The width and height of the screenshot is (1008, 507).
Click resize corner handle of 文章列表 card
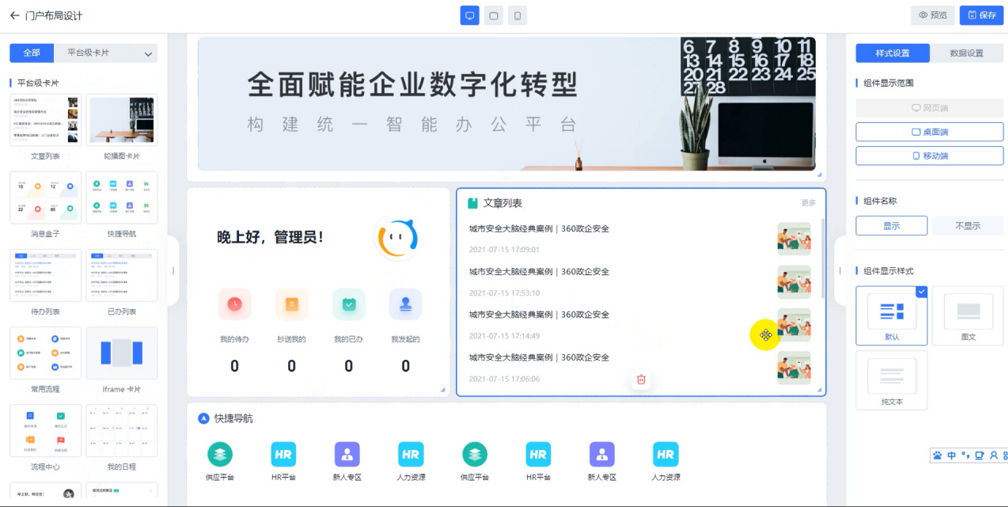[x=820, y=389]
